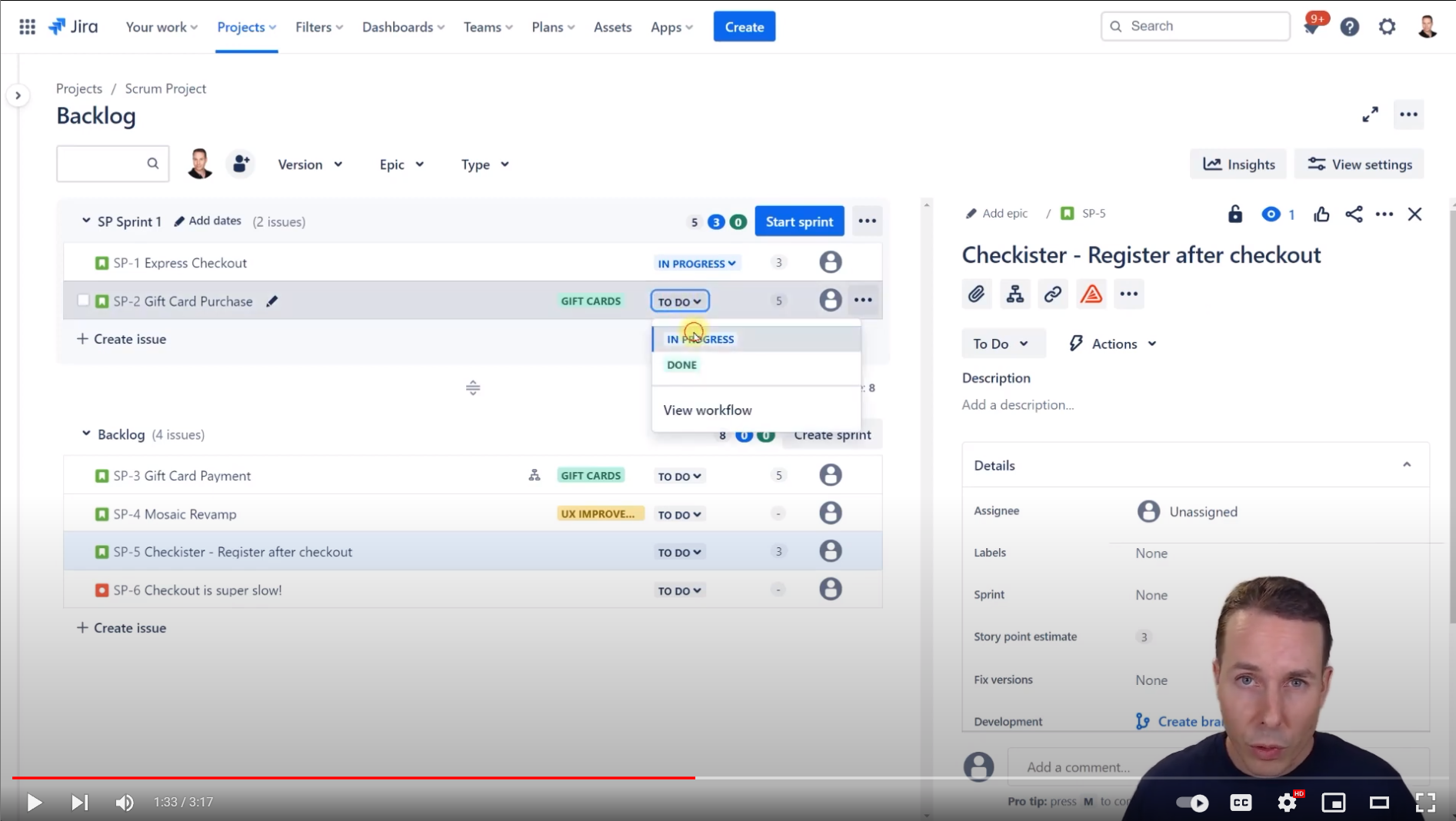Share the SP-5 issue
Image resolution: width=1456 pixels, height=821 pixels.
point(1354,214)
